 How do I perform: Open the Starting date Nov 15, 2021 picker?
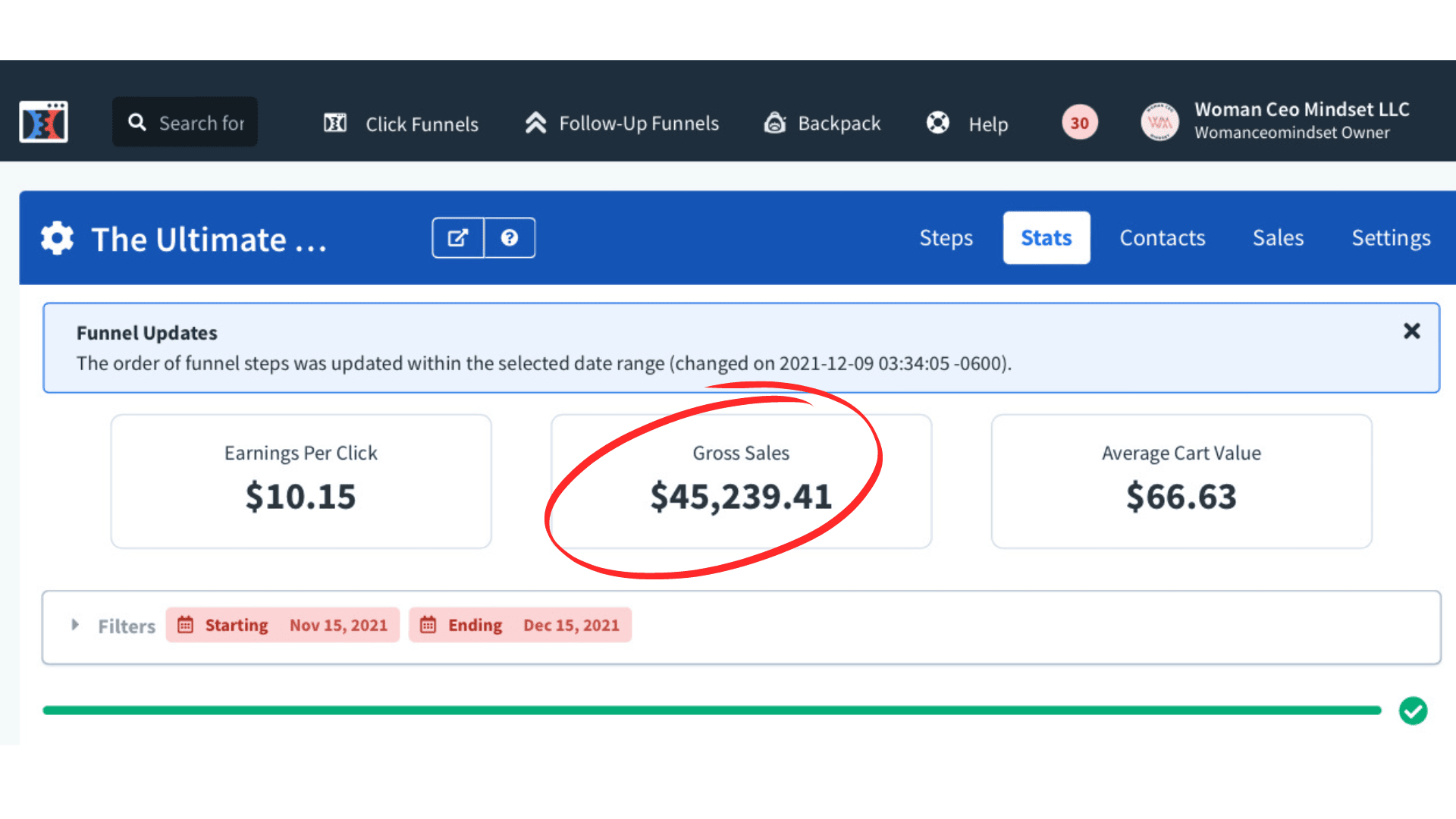click(x=283, y=625)
